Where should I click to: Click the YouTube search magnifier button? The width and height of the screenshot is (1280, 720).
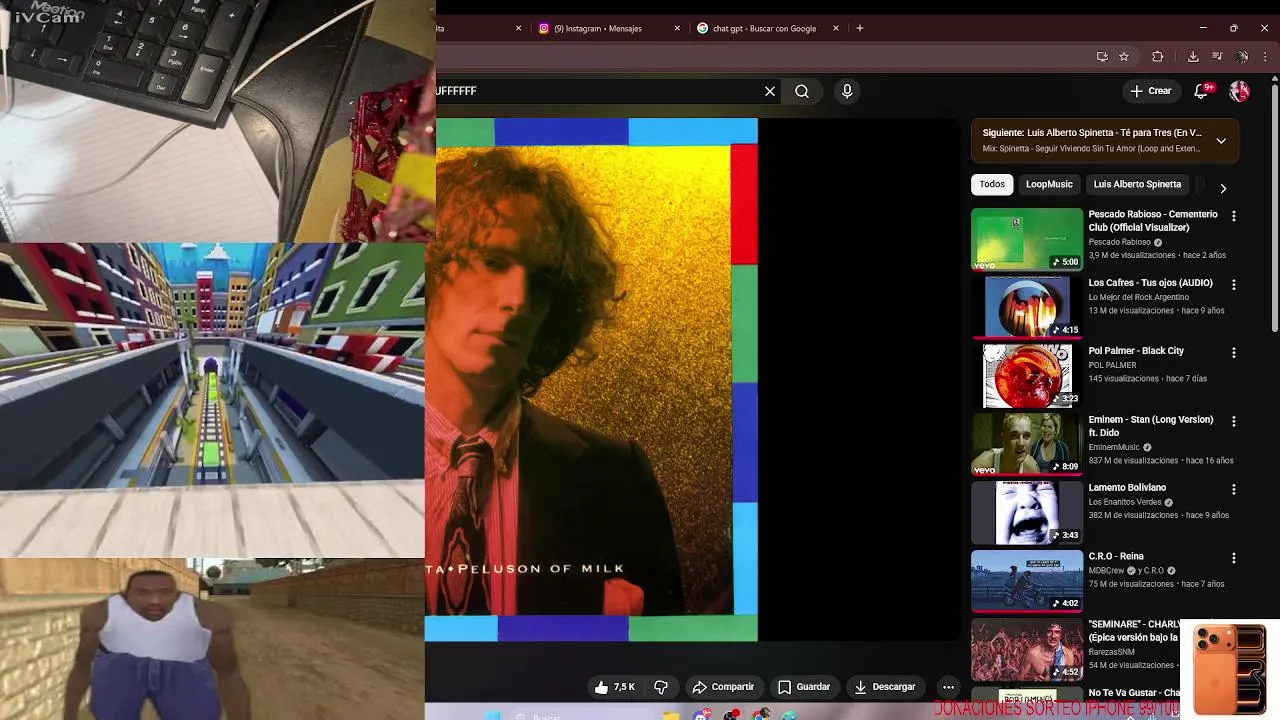click(802, 91)
